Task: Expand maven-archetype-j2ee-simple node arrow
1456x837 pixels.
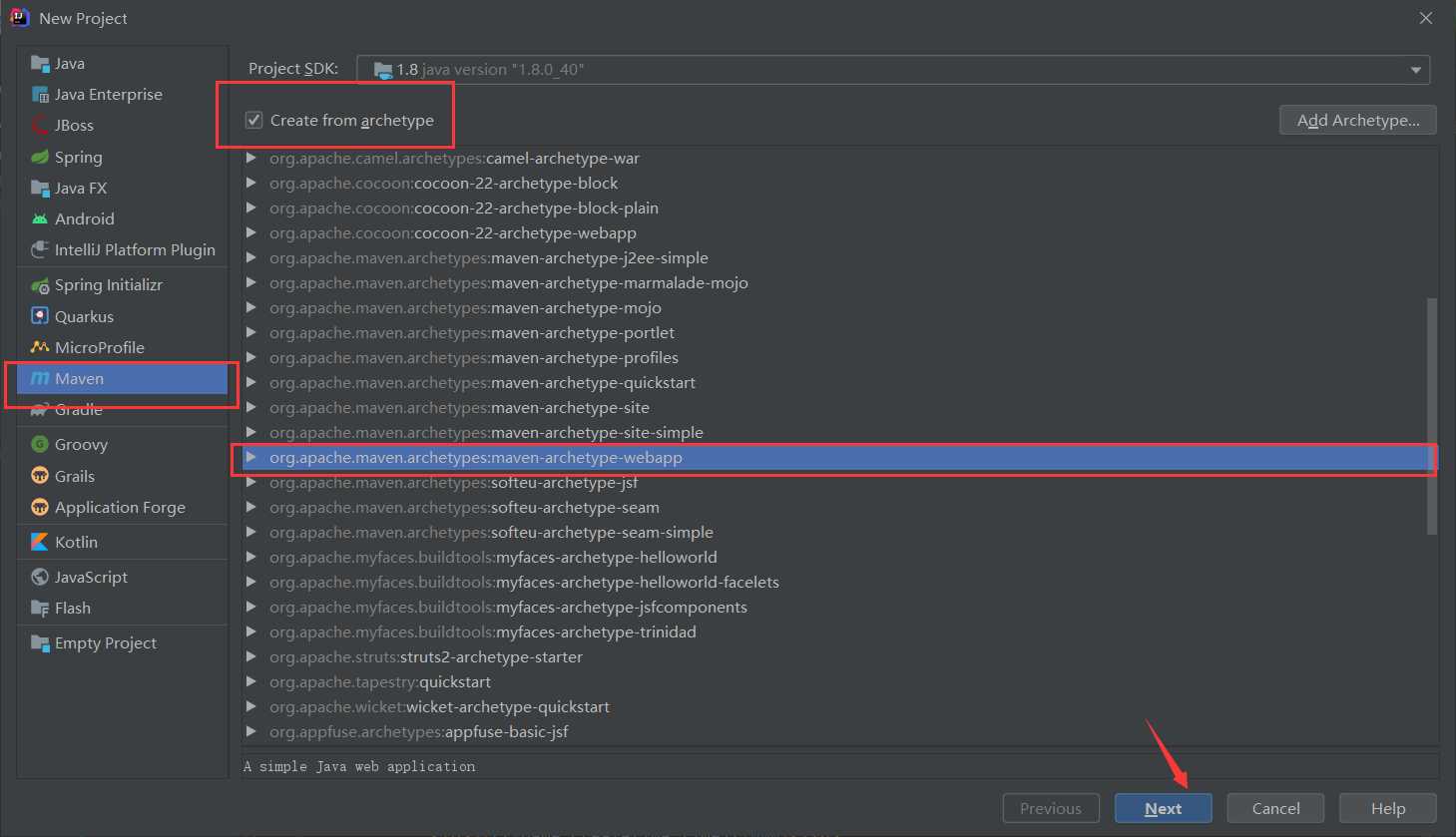Action: pyautogui.click(x=251, y=257)
